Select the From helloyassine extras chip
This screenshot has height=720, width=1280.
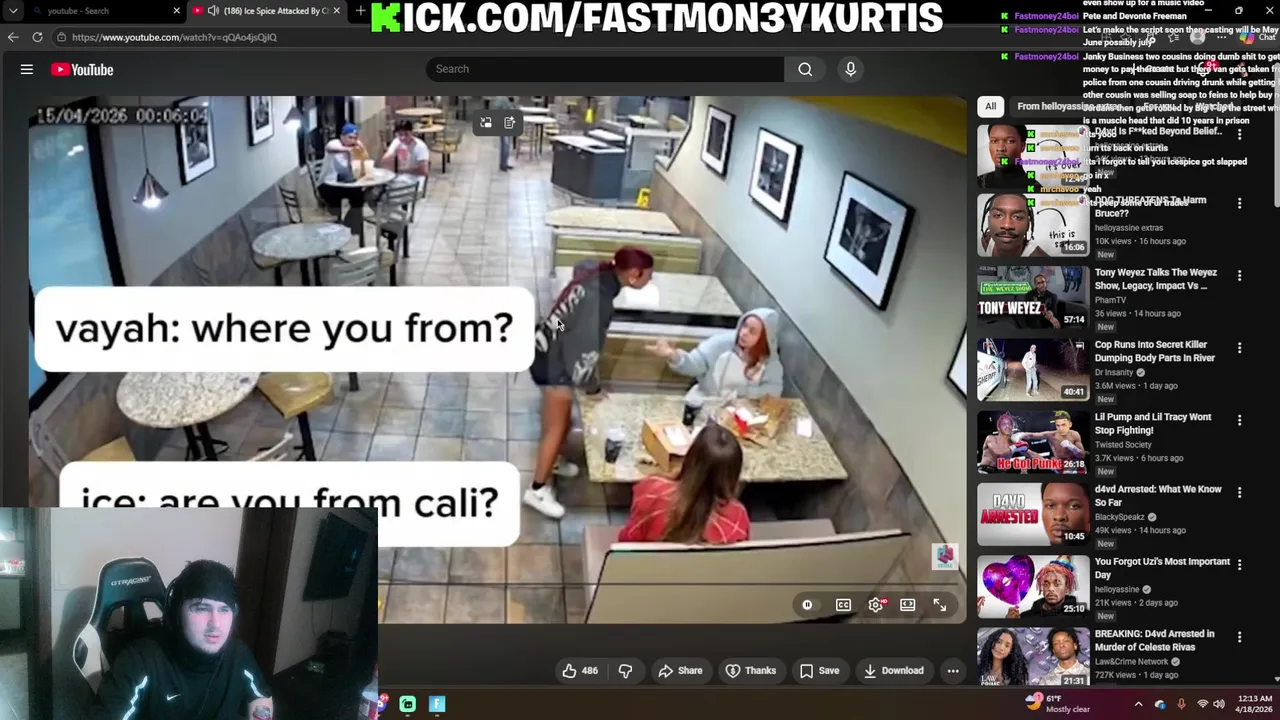click(1070, 106)
